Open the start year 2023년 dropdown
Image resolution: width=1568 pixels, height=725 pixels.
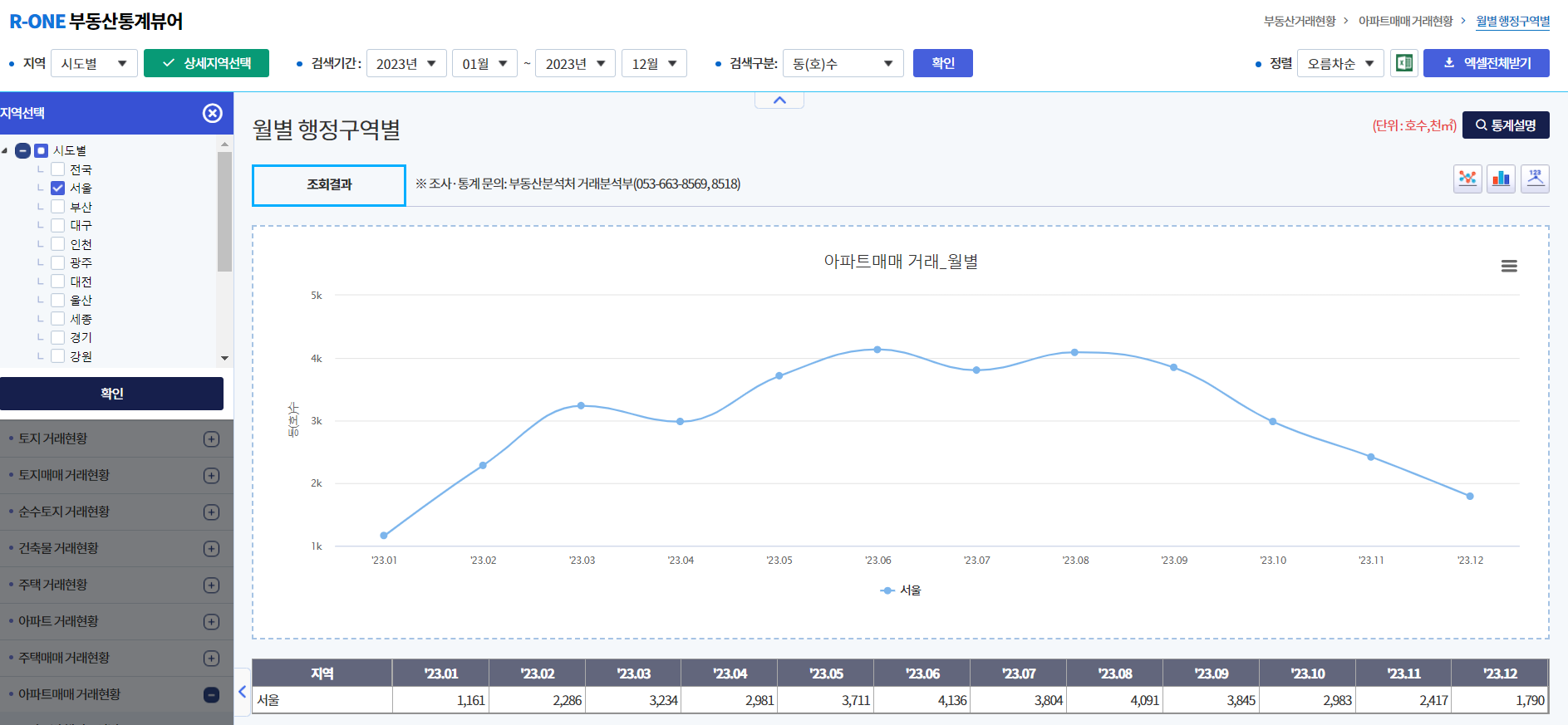pyautogui.click(x=406, y=63)
